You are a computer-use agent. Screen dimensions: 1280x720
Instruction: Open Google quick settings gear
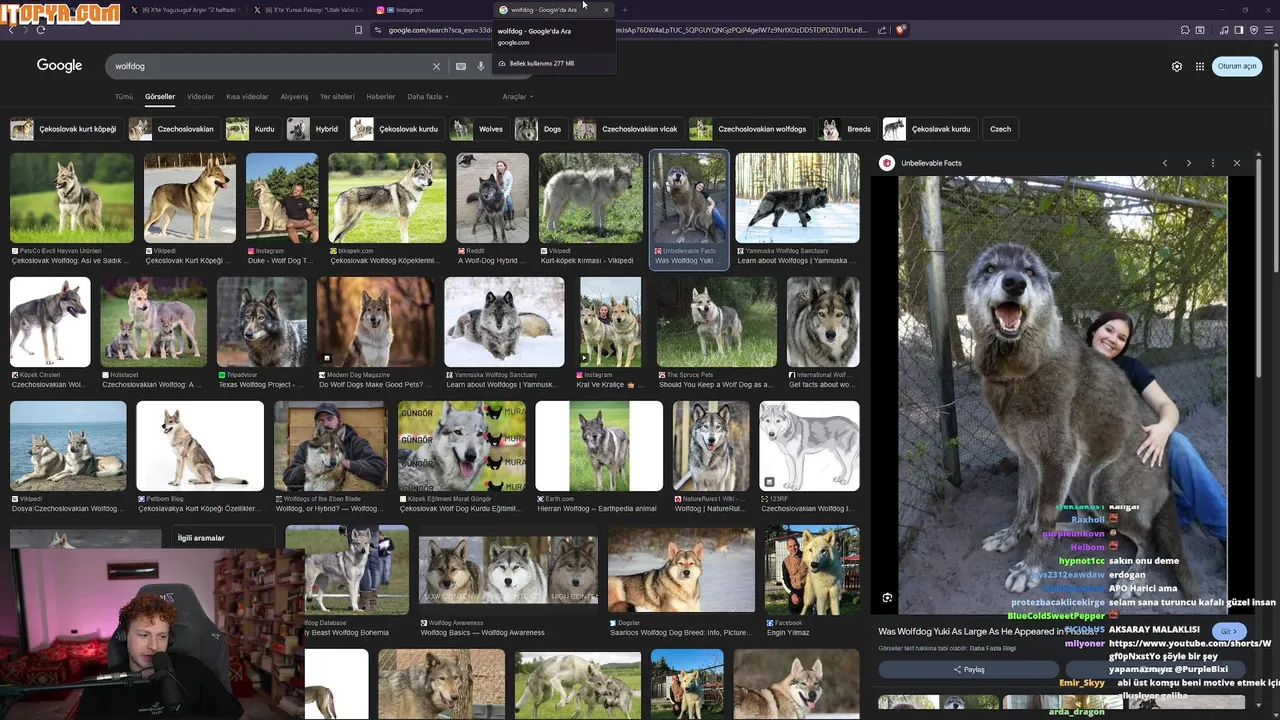pyautogui.click(x=1177, y=66)
